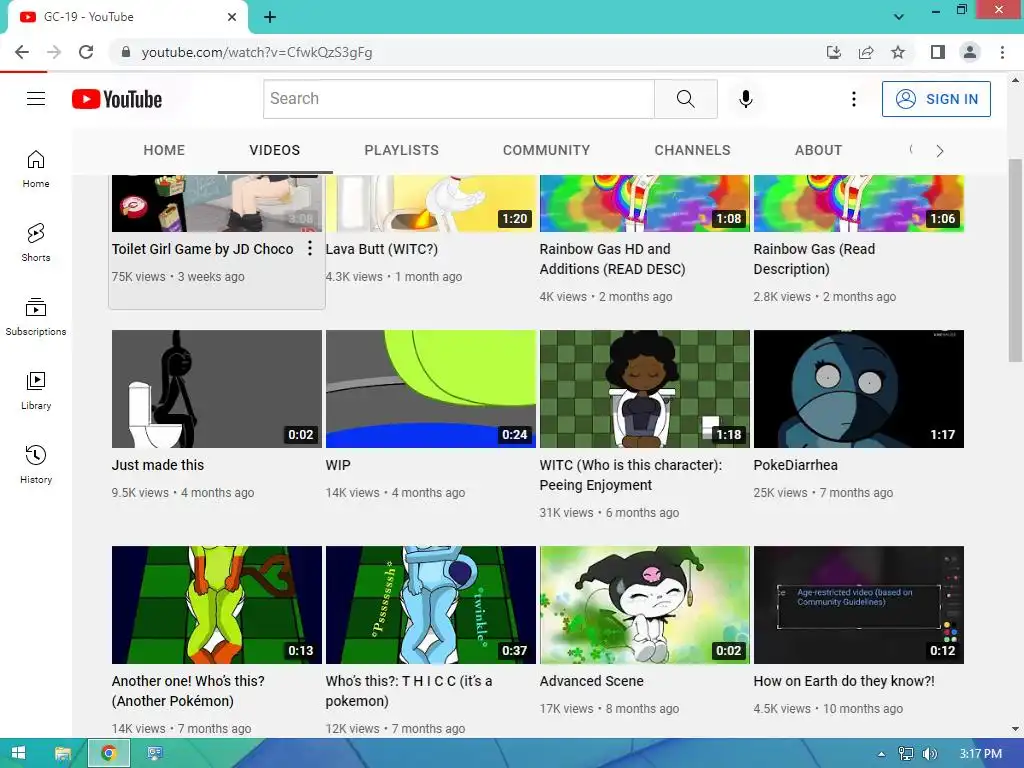Screen dimensions: 1024x768
Task: Open the COMMUNITY tab
Action: tap(546, 150)
